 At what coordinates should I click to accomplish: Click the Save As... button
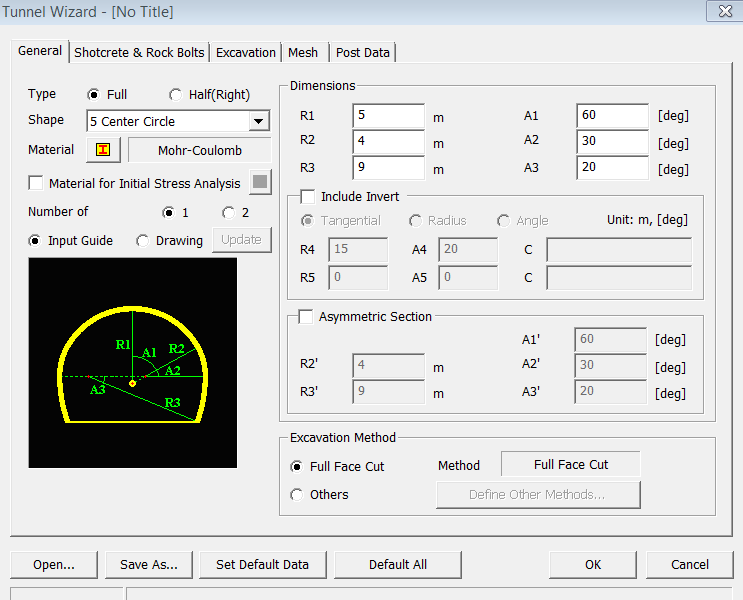[x=149, y=564]
